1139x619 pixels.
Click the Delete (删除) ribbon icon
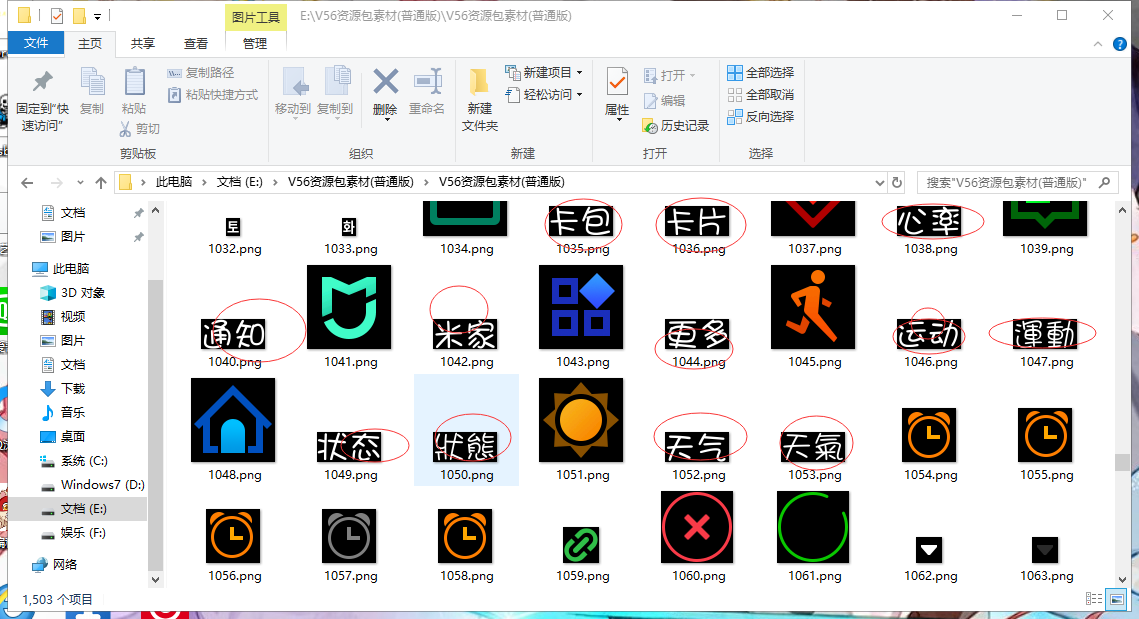pos(385,84)
